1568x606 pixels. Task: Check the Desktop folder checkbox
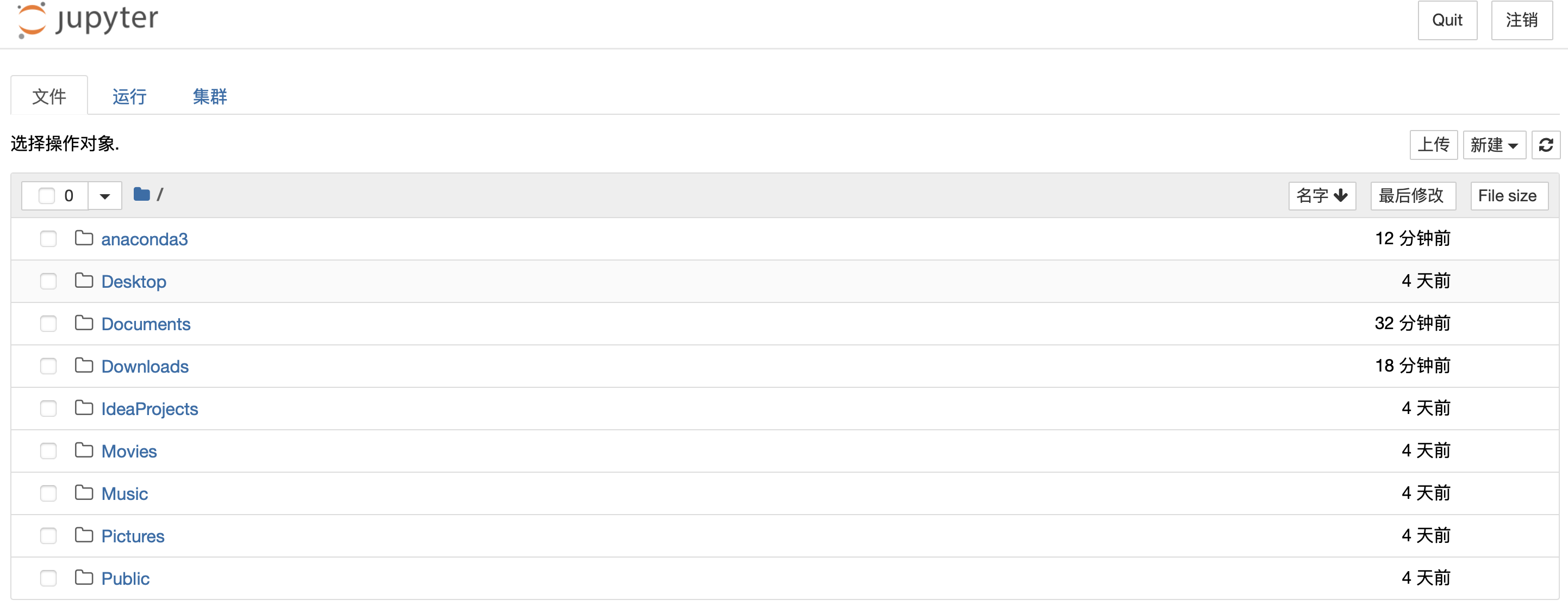coord(48,281)
